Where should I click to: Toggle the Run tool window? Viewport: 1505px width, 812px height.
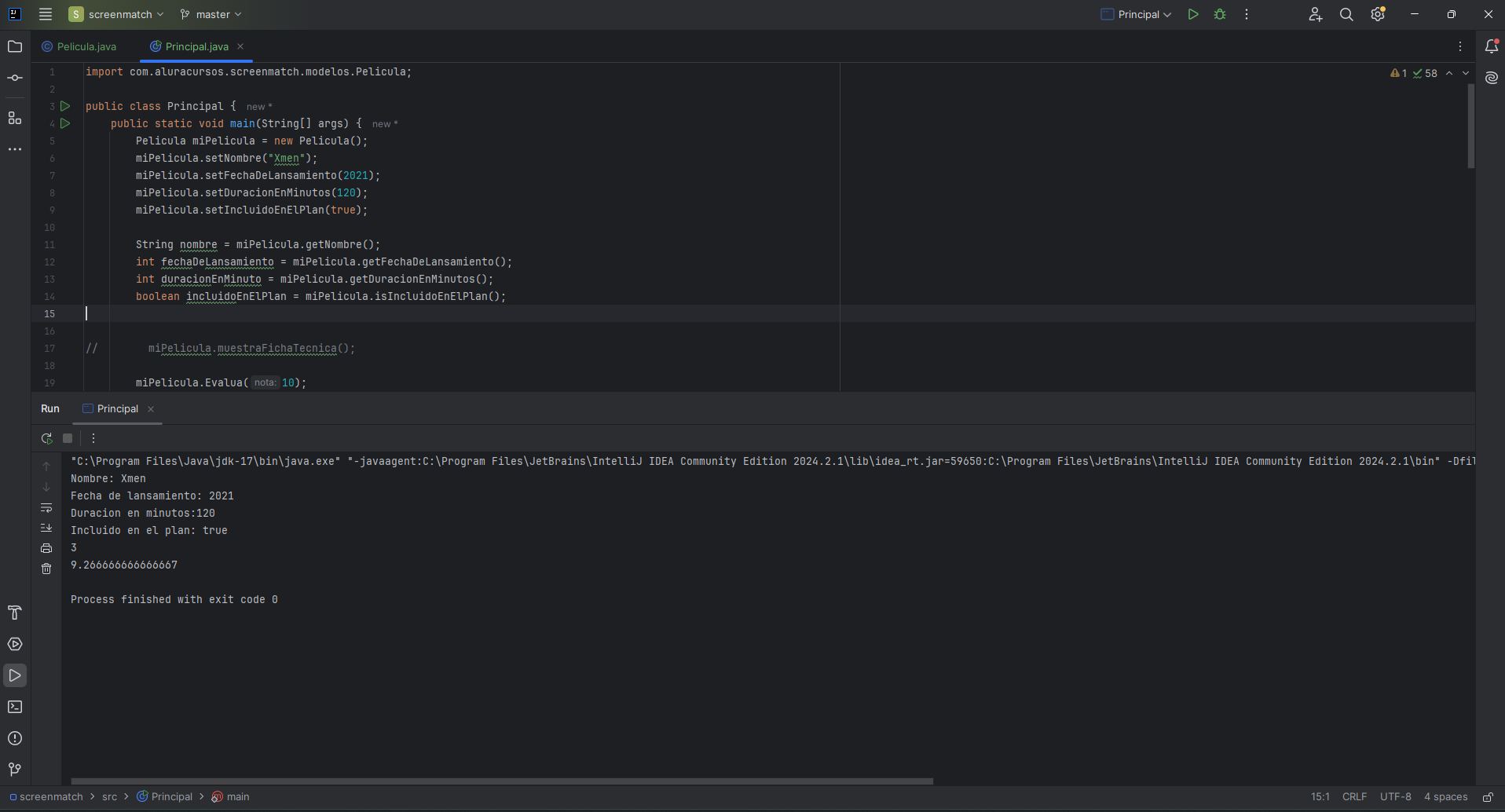pyautogui.click(x=15, y=675)
